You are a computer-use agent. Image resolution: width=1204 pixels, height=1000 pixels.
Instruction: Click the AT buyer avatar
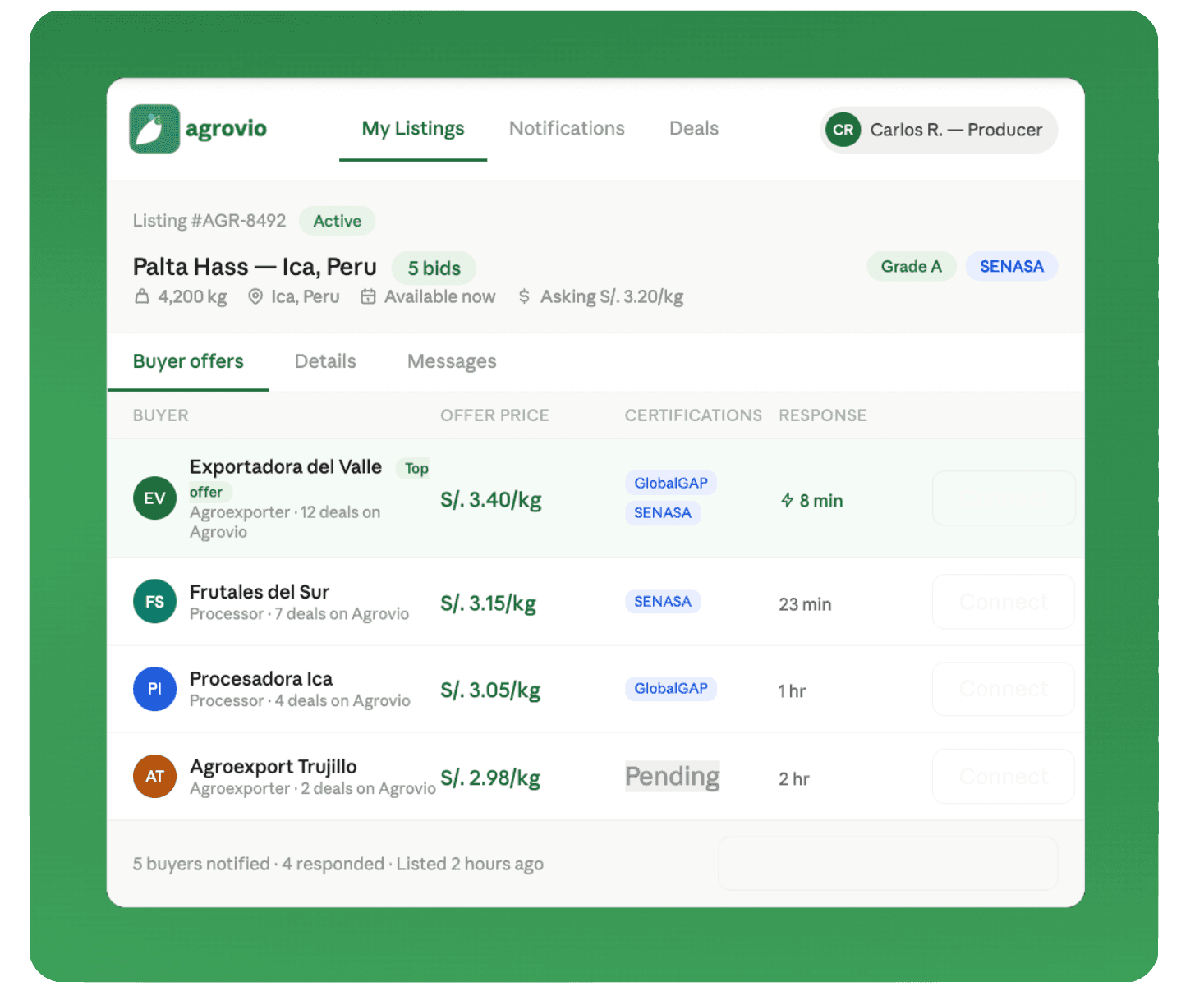tap(154, 777)
